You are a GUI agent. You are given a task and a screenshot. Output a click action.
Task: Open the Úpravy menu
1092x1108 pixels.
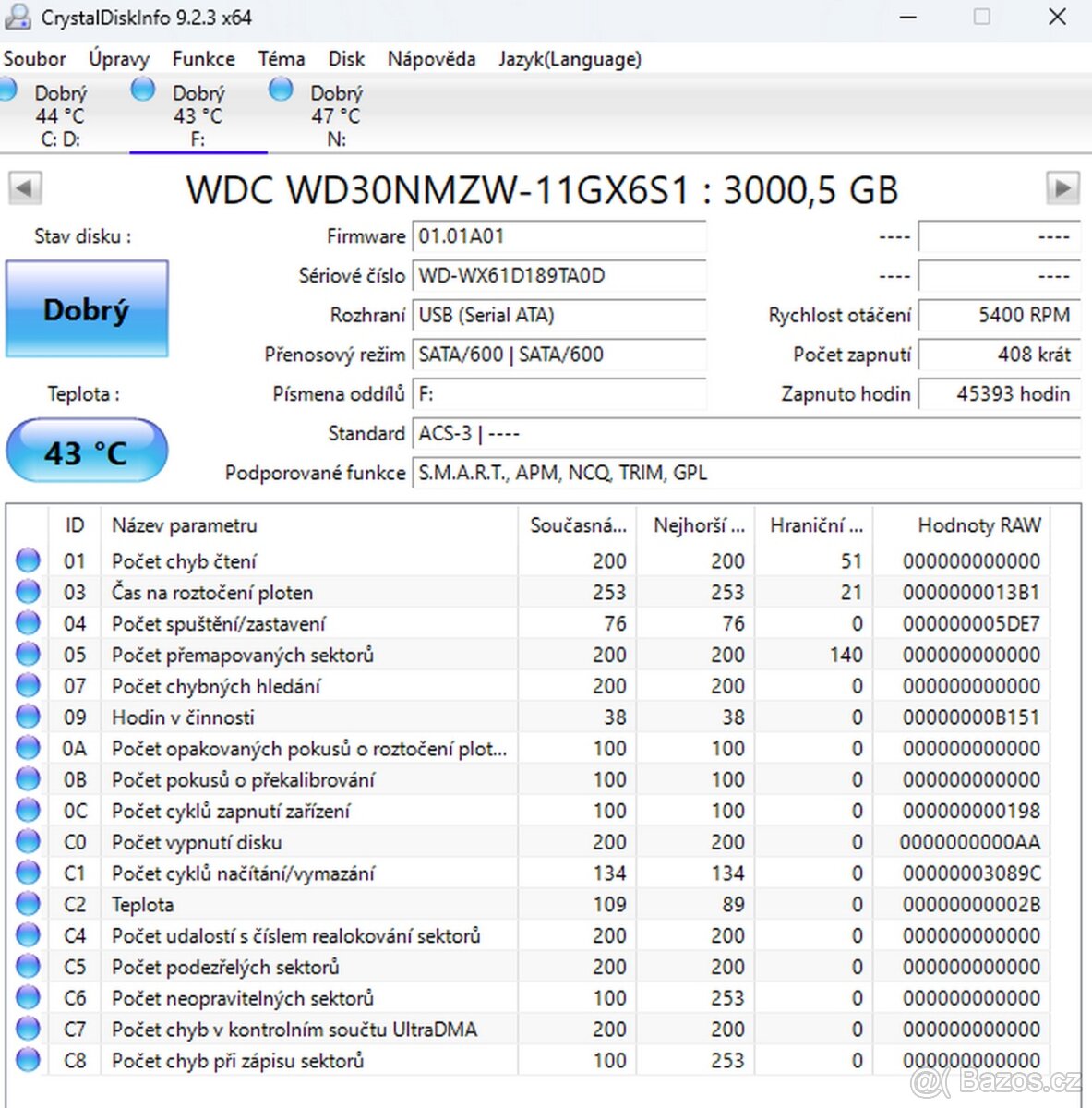pos(118,59)
